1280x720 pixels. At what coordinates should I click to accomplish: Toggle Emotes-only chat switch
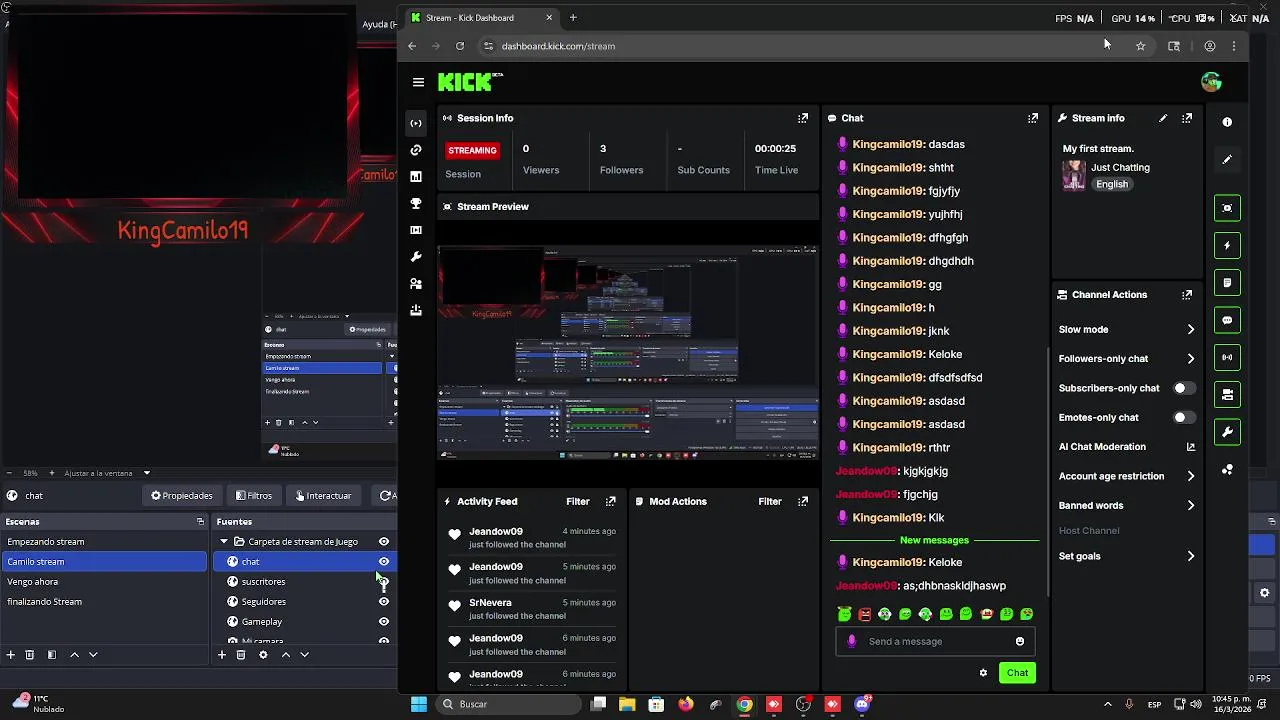pos(1184,418)
